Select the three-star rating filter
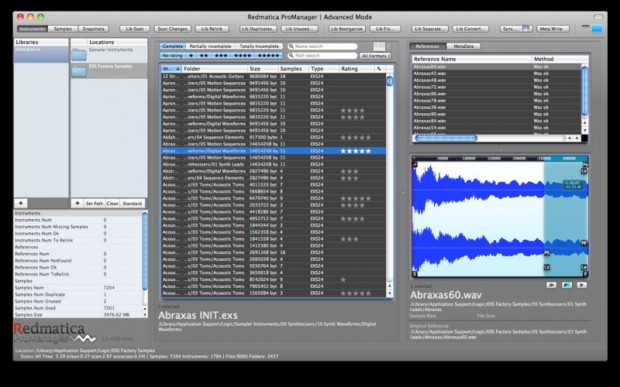This screenshot has width=620, height=387. click(x=221, y=56)
